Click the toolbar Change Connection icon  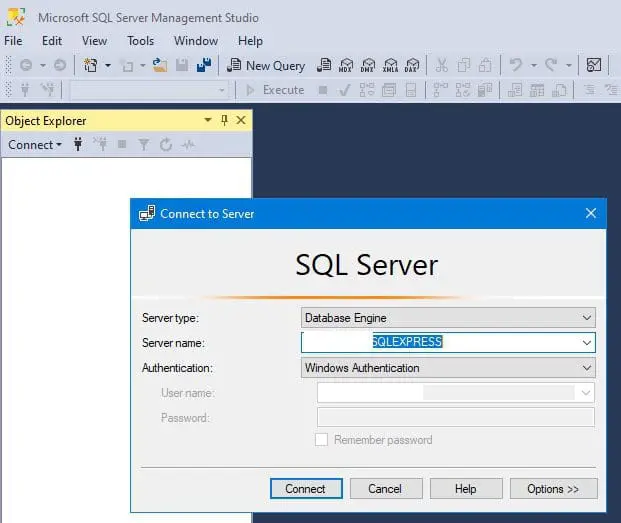point(48,90)
